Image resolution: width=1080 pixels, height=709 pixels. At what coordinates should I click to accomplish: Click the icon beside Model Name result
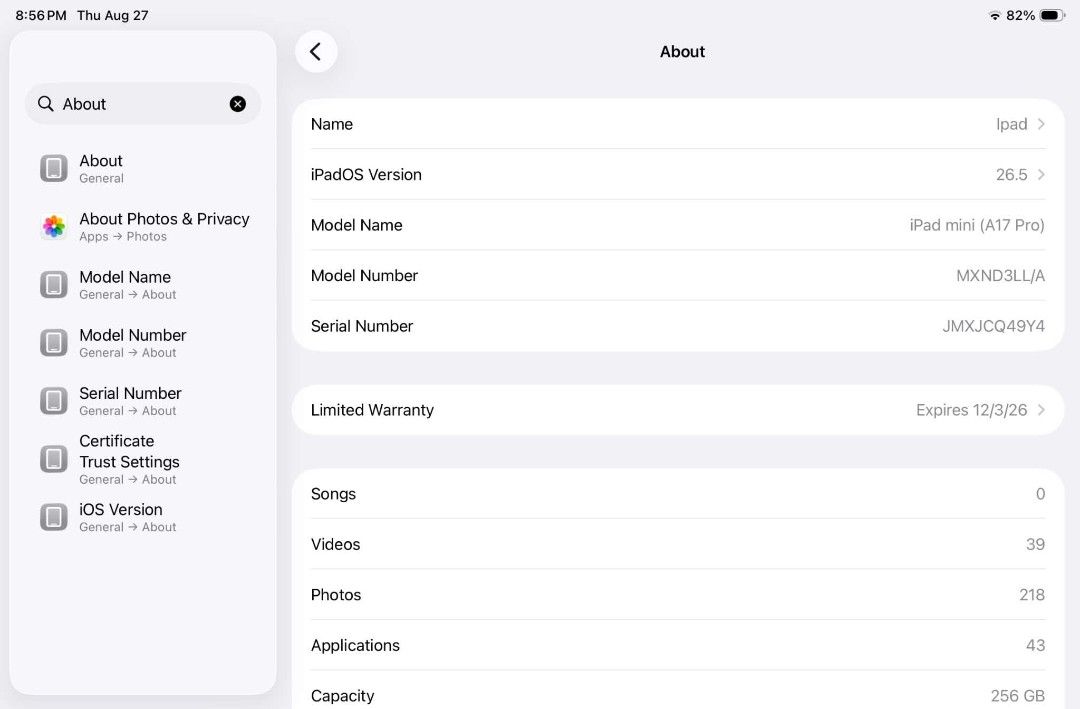[x=54, y=285]
